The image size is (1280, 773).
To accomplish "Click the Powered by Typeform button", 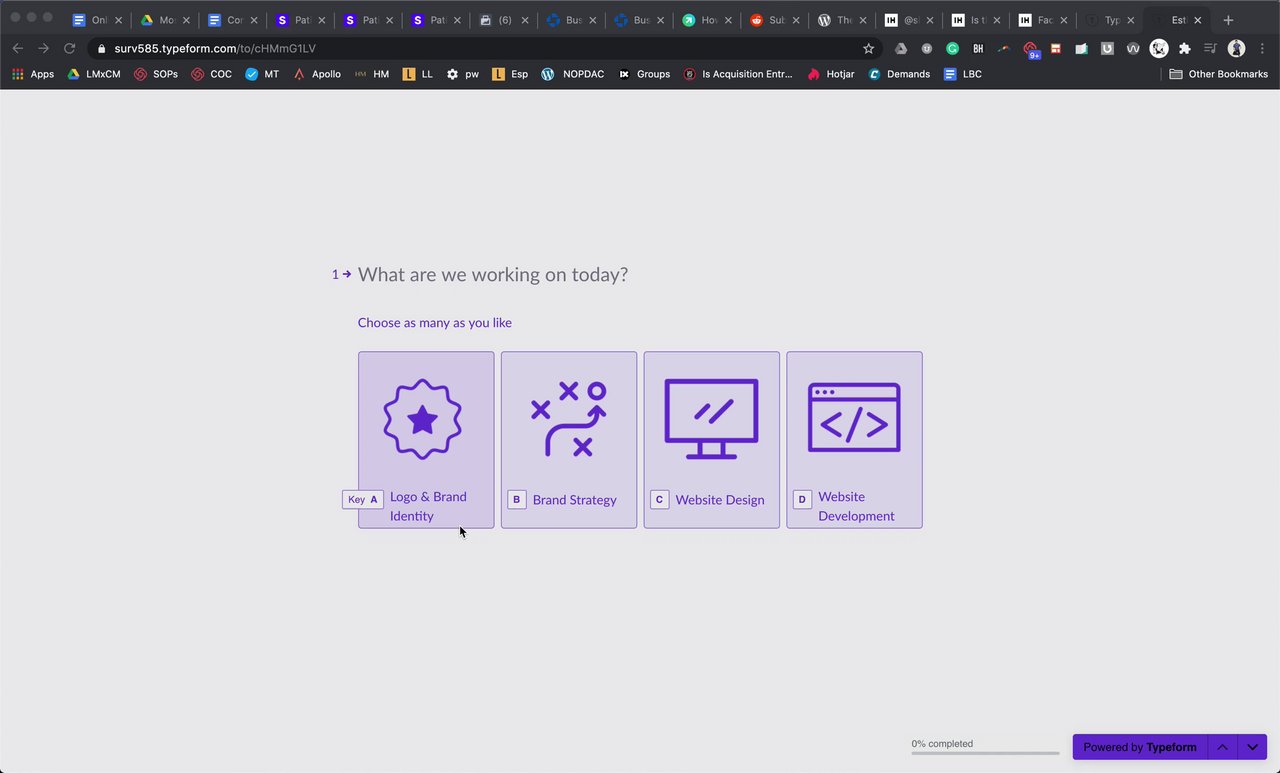I will click(x=1140, y=747).
